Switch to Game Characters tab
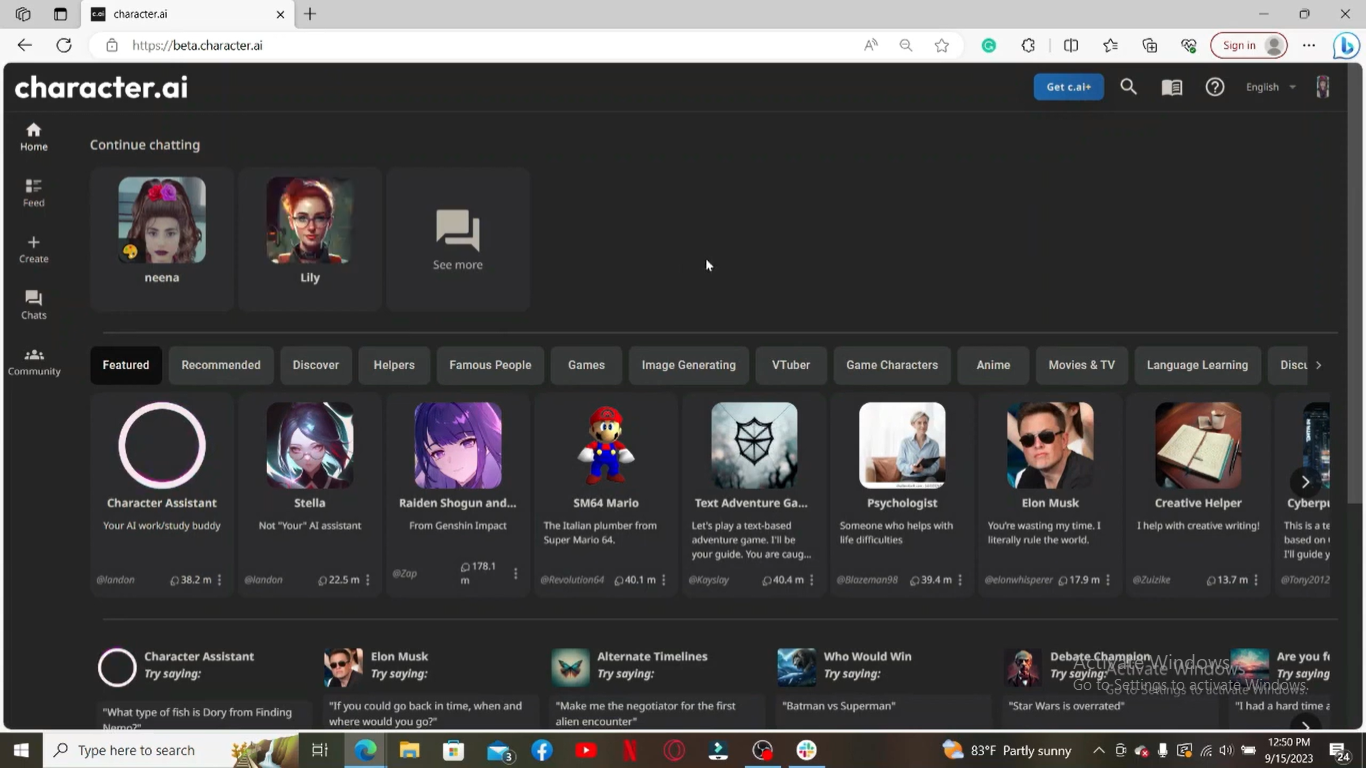 [x=892, y=365]
